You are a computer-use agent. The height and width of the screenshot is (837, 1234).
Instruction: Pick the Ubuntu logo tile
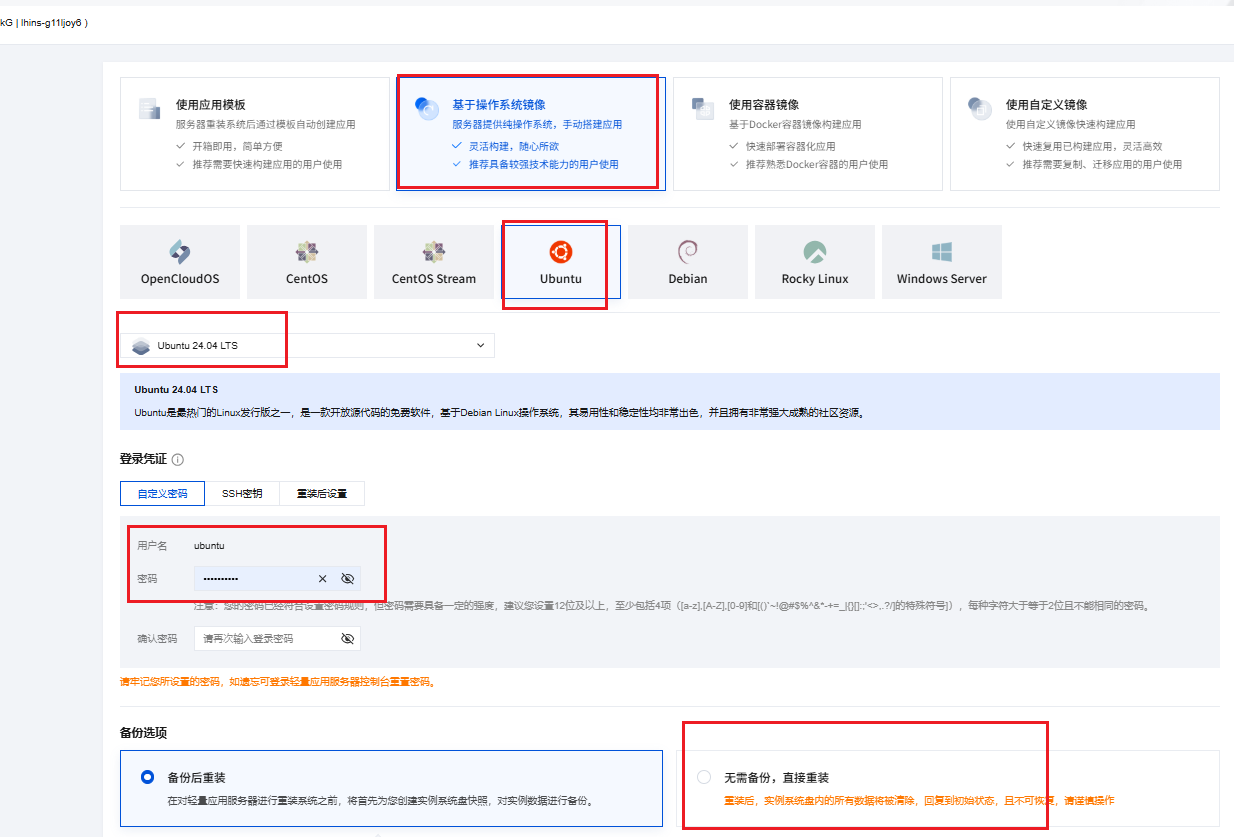[561, 262]
